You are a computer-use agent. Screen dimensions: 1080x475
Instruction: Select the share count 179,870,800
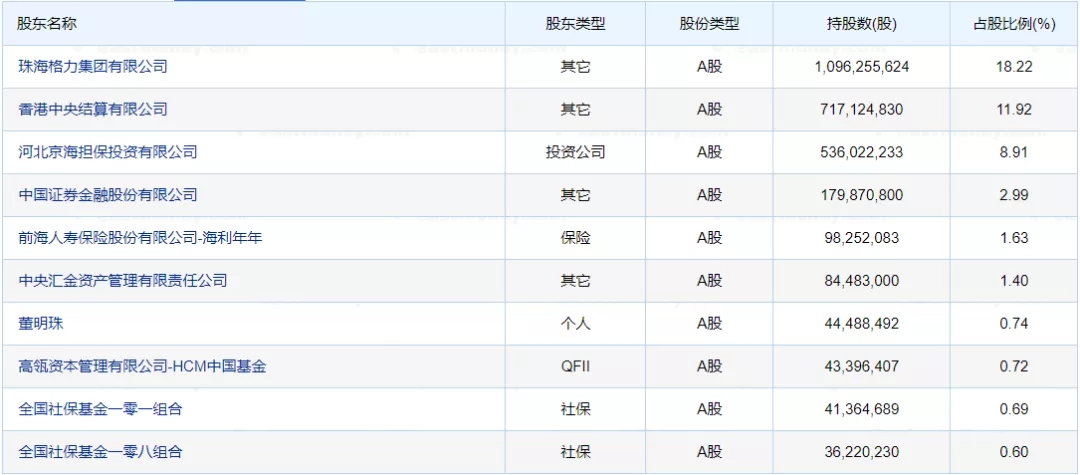862,196
